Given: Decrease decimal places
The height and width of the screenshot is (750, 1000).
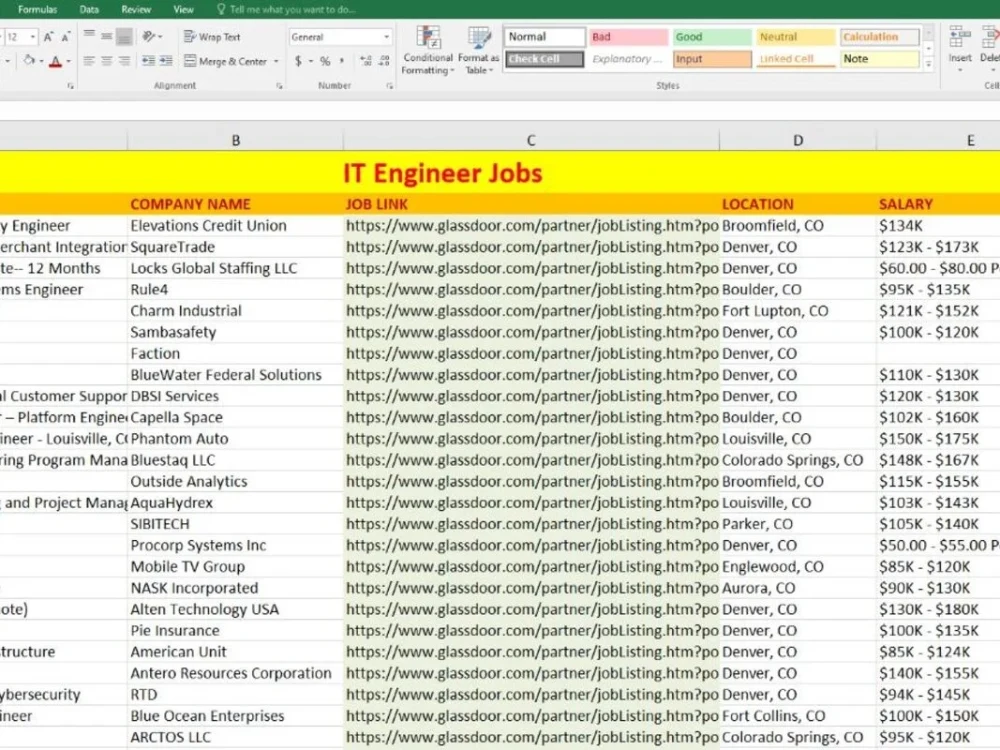Looking at the screenshot, I should tap(384, 61).
